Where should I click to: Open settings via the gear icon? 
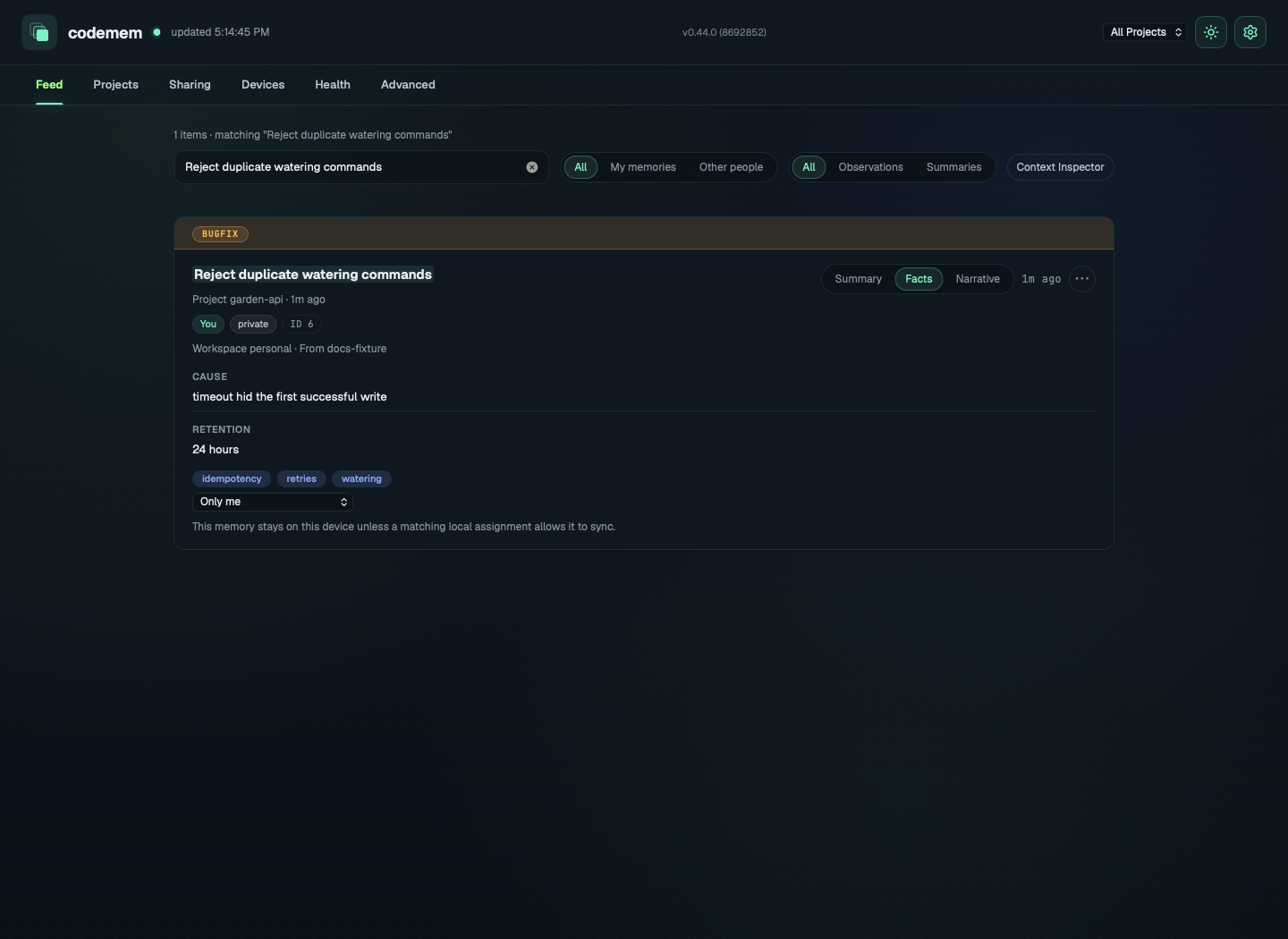[x=1250, y=32]
